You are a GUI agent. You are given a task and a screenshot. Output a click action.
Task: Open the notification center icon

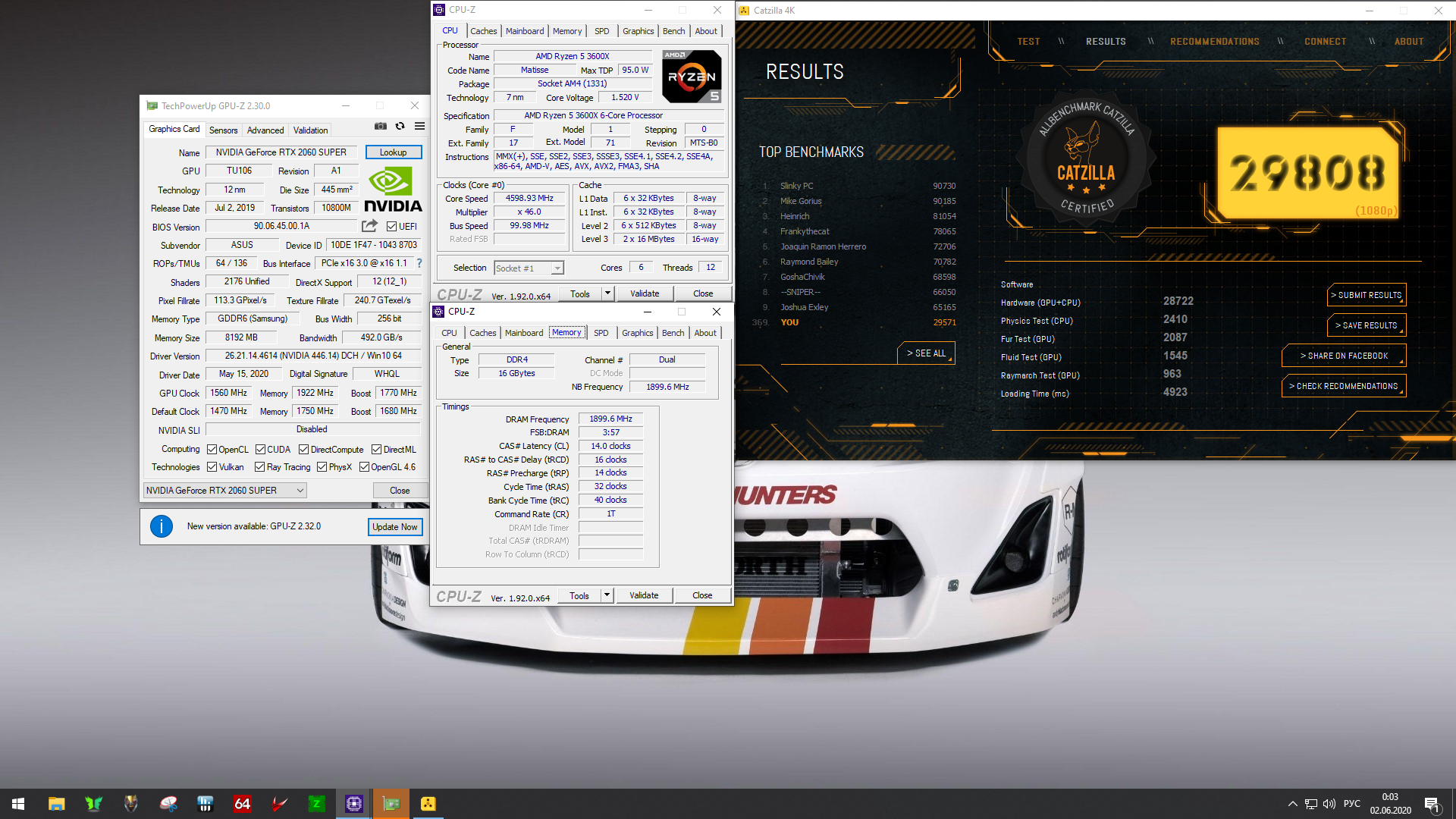click(1432, 805)
